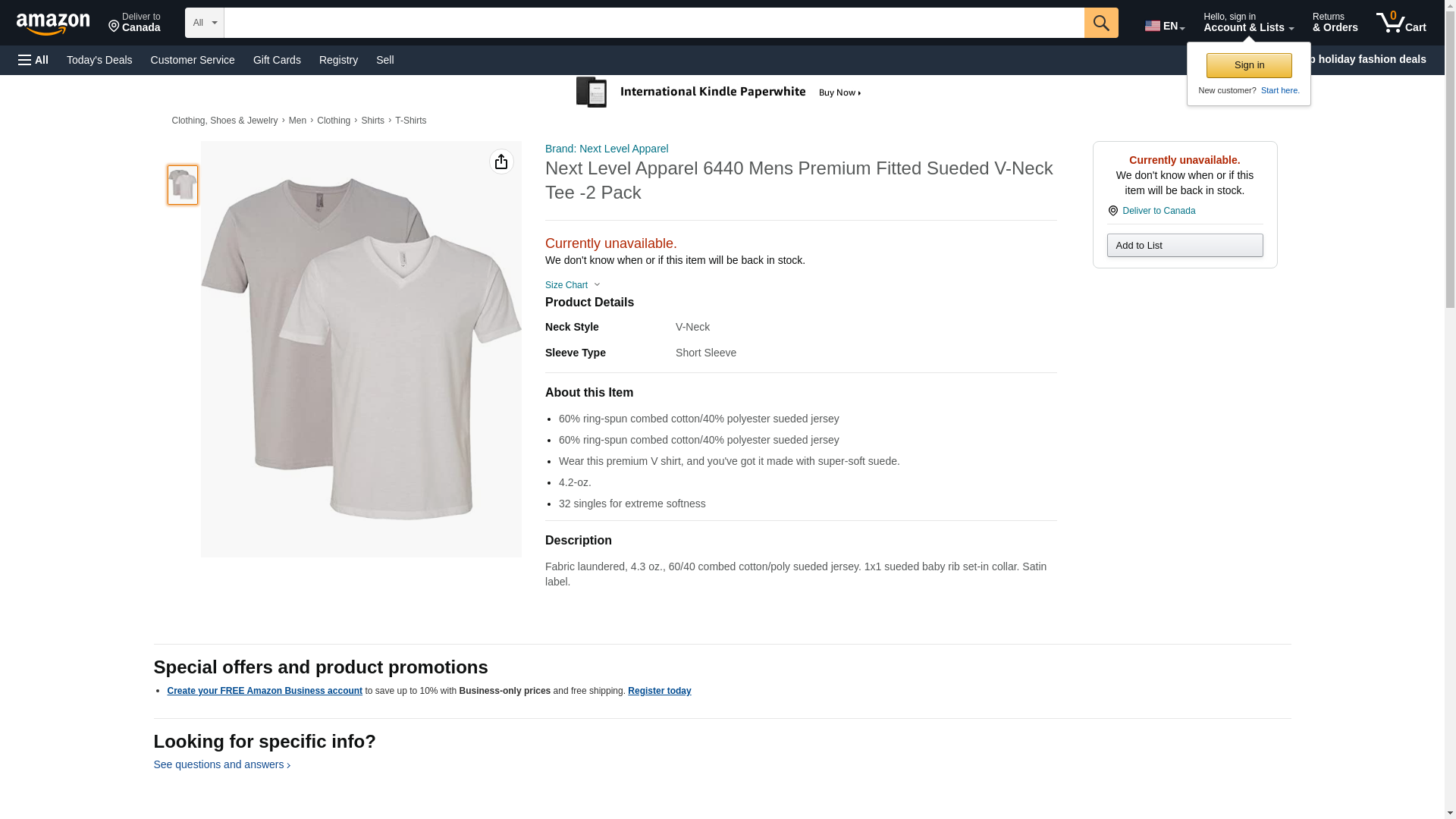Open the Add to List dropdown
This screenshot has height=819, width=1456.
tap(1185, 246)
